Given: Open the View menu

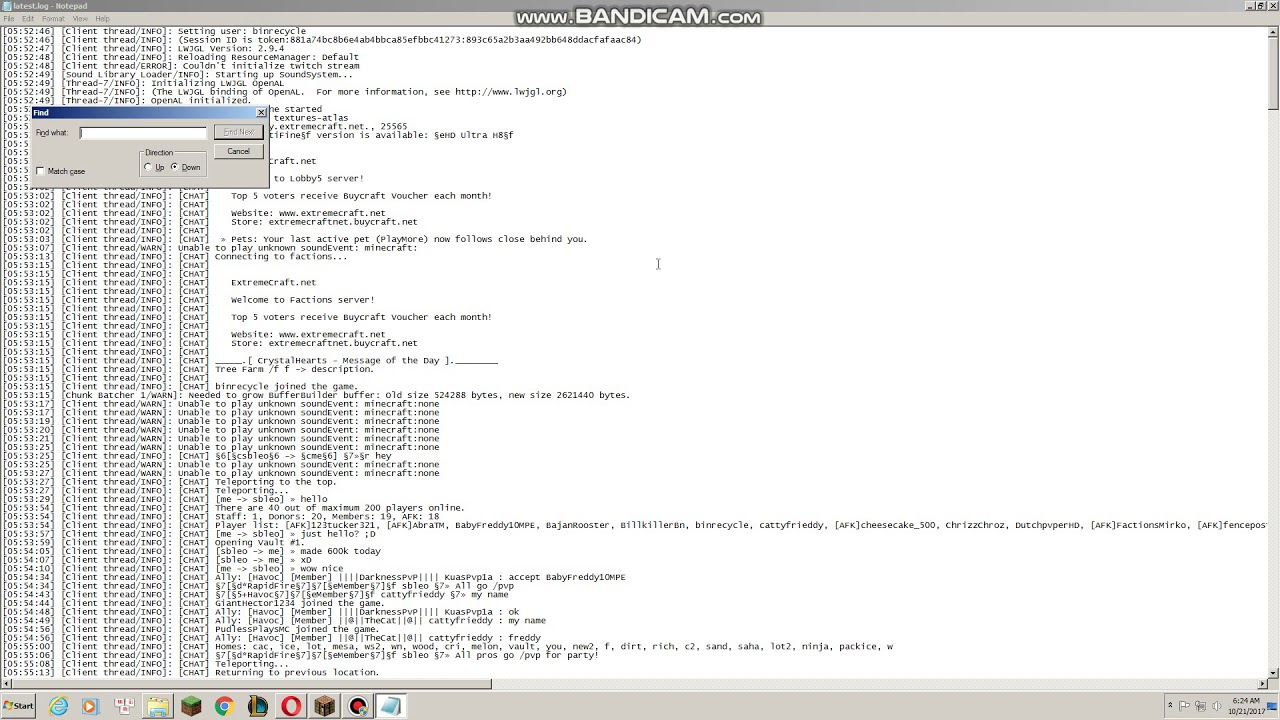Looking at the screenshot, I should click(80, 18).
